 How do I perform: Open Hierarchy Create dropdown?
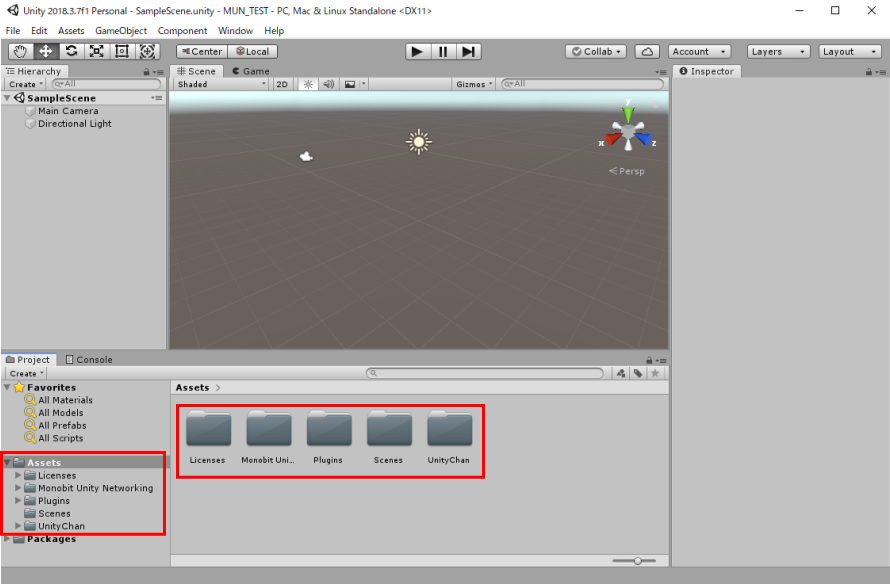(x=26, y=84)
